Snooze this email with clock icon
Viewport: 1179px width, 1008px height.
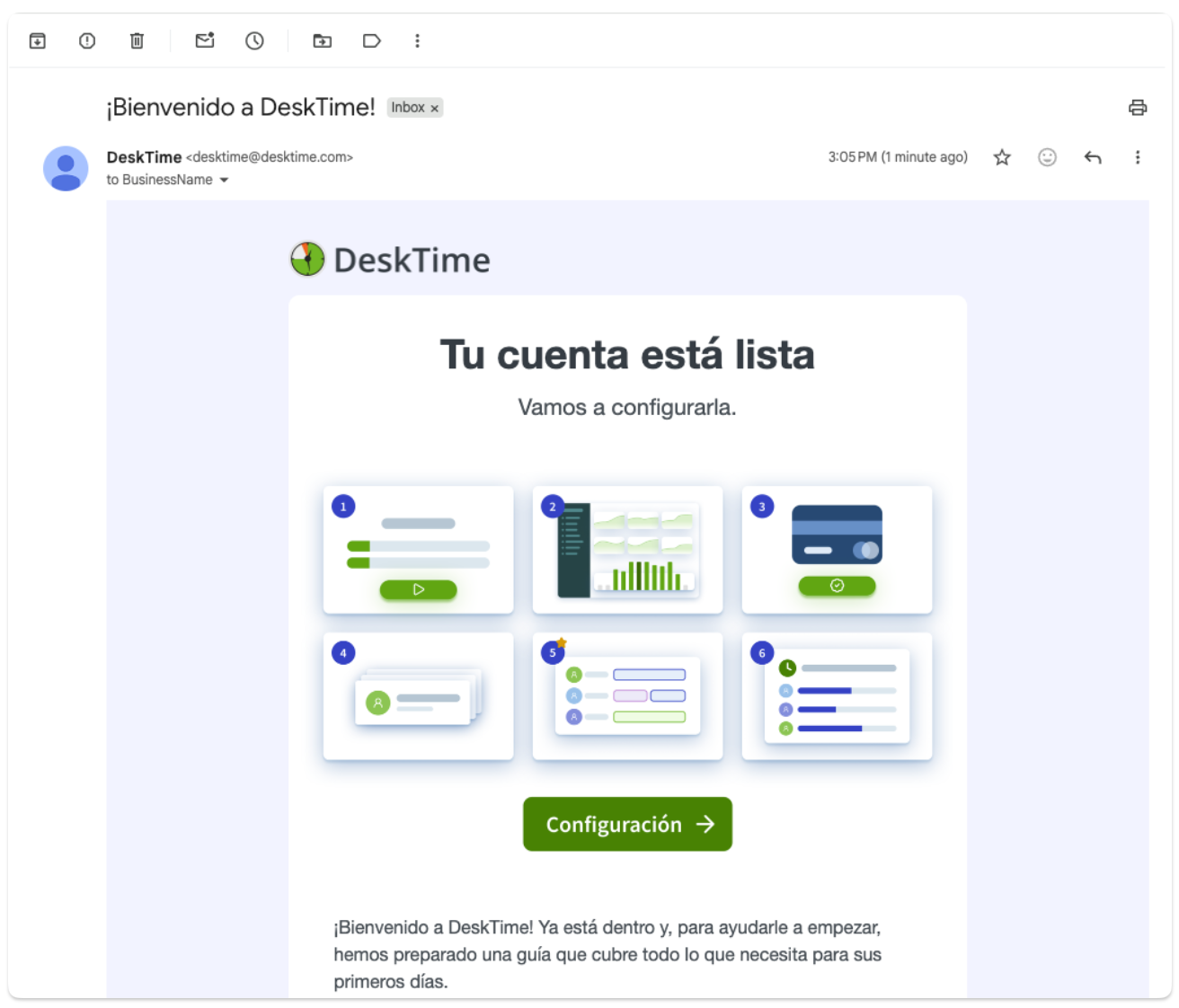(x=254, y=40)
